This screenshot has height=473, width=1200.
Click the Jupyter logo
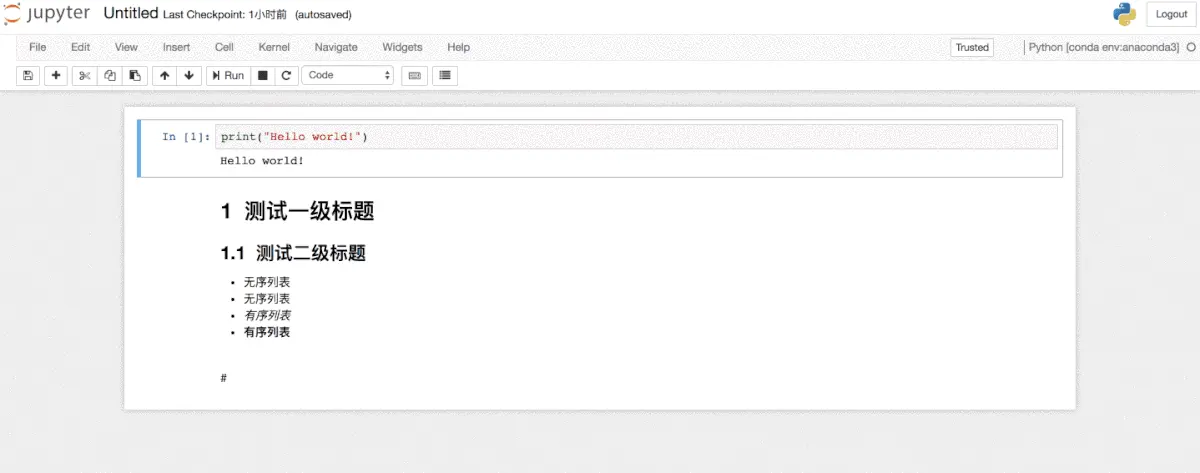47,14
